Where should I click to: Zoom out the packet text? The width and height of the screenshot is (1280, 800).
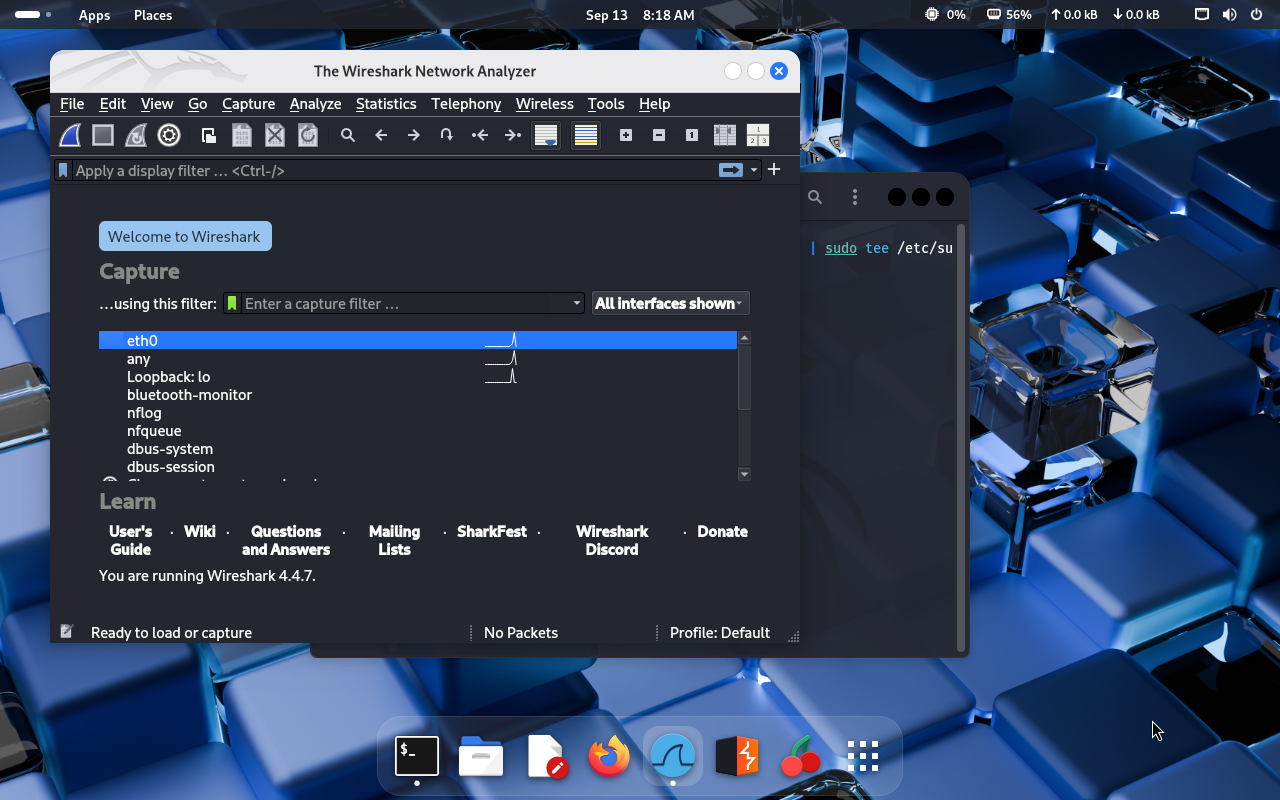(x=659, y=135)
